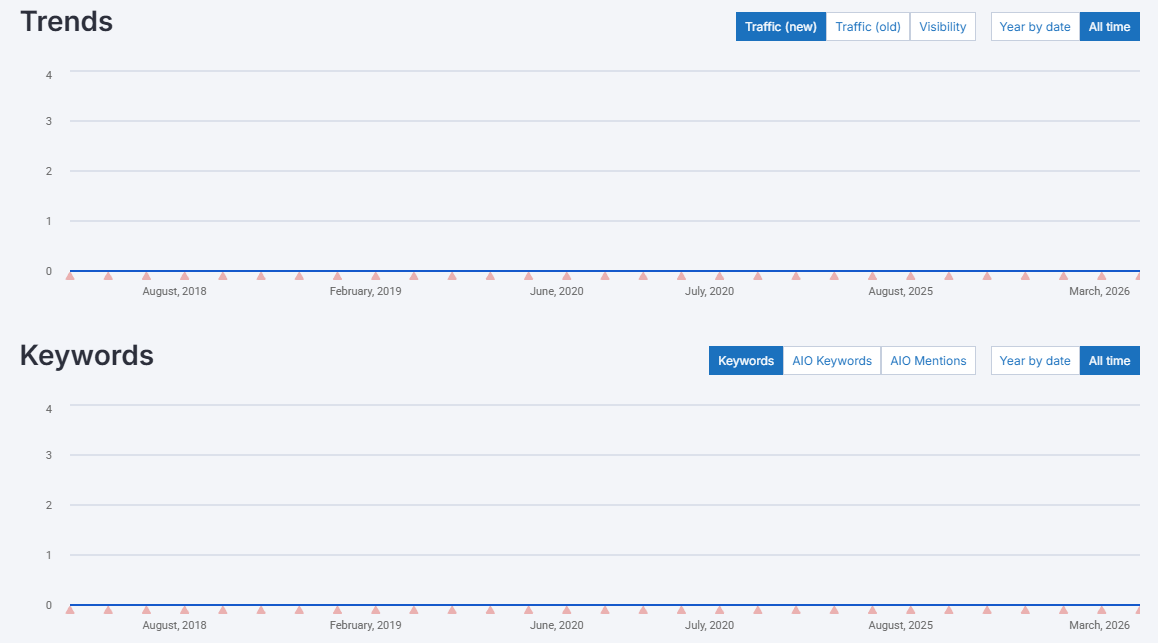1158x643 pixels.
Task: Choose Year by date for Keywords chart
Action: (1035, 361)
